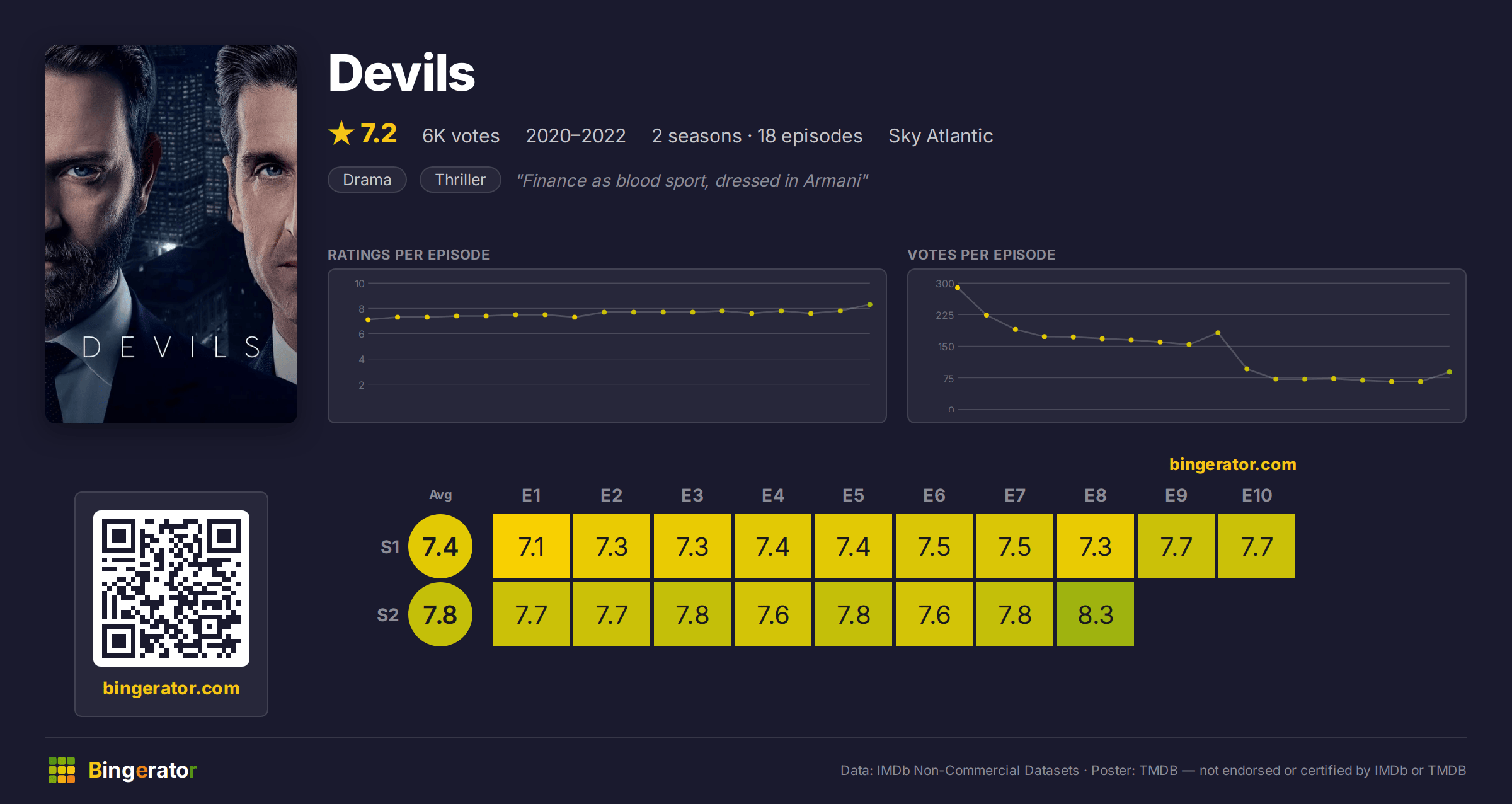Select the S1 E1 tile rated 7.1

click(531, 546)
